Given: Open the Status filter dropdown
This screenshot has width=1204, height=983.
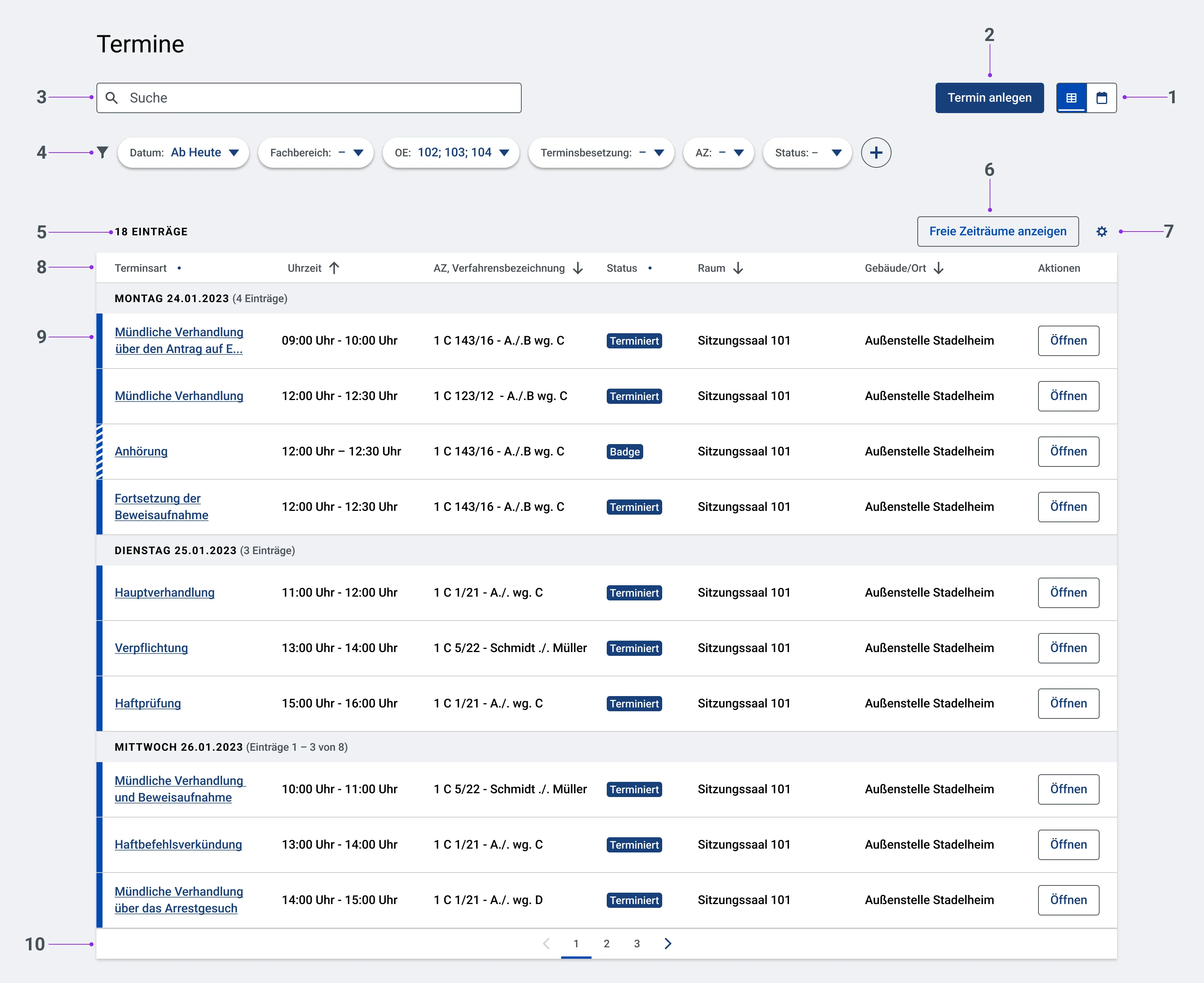Looking at the screenshot, I should pyautogui.click(x=807, y=153).
